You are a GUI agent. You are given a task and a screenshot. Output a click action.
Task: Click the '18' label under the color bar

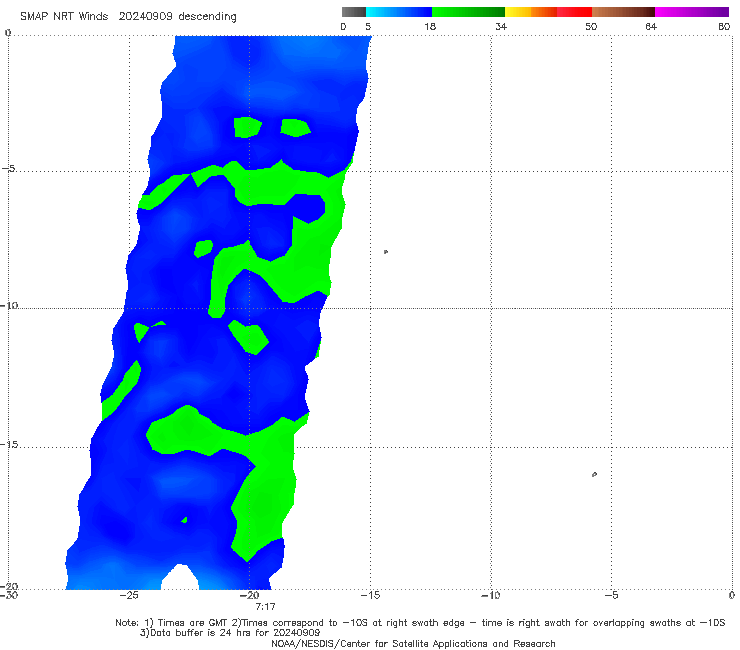430,26
